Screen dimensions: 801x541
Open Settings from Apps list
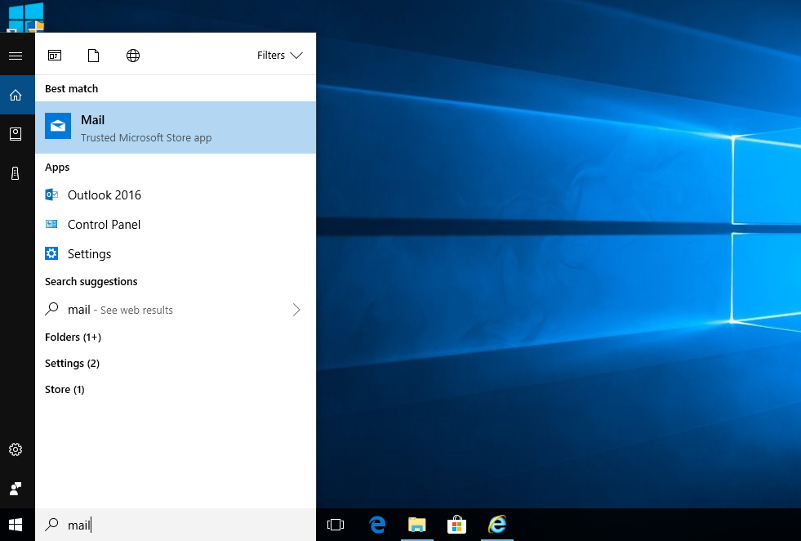tap(175, 254)
